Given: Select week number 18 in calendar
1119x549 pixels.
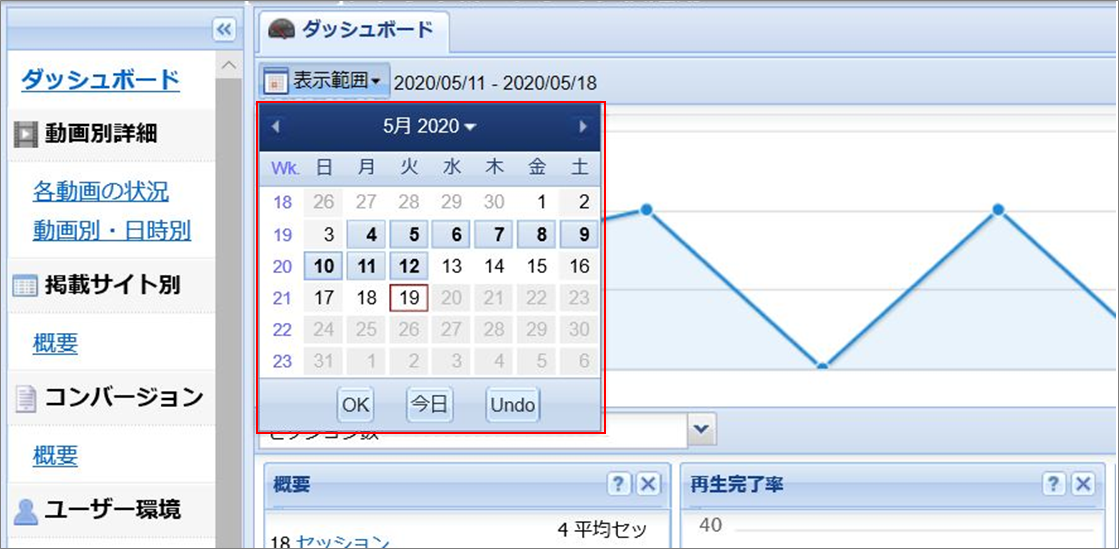Looking at the screenshot, I should 283,202.
